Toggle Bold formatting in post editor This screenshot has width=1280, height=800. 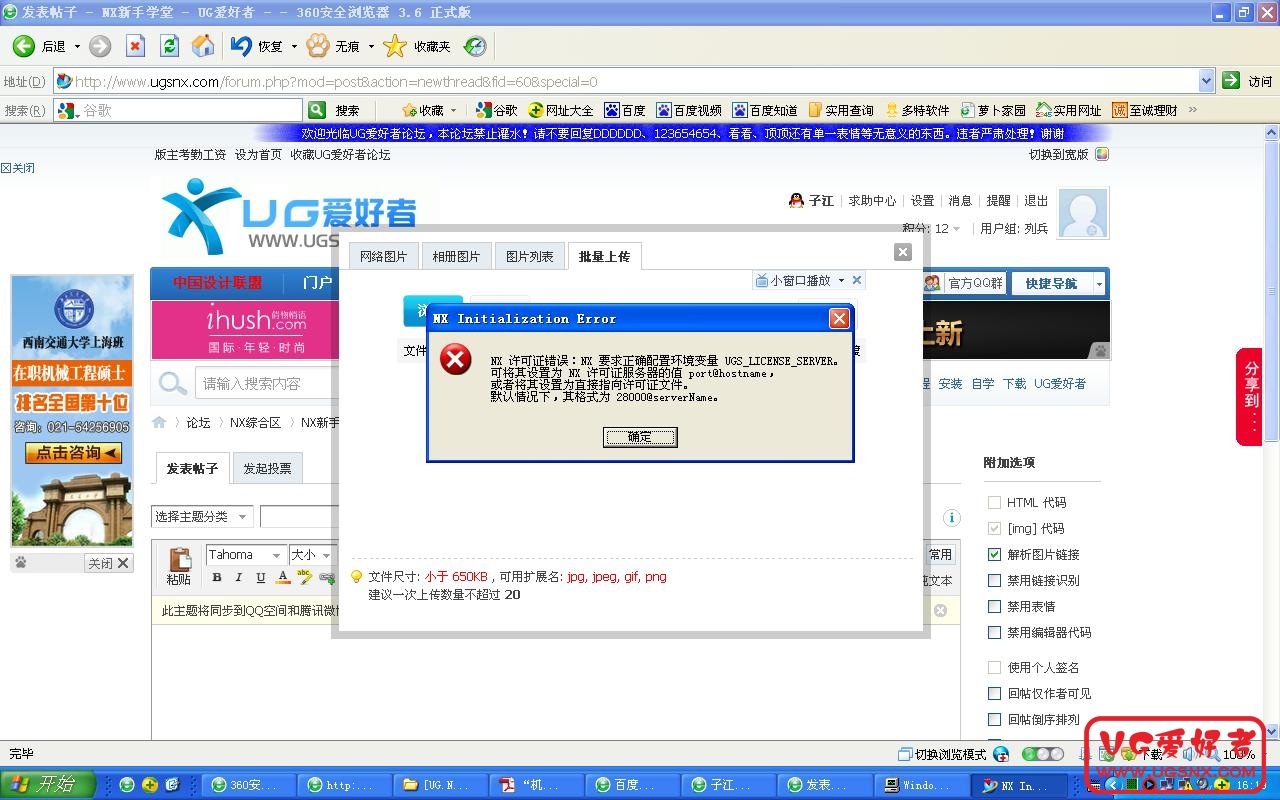tap(217, 577)
